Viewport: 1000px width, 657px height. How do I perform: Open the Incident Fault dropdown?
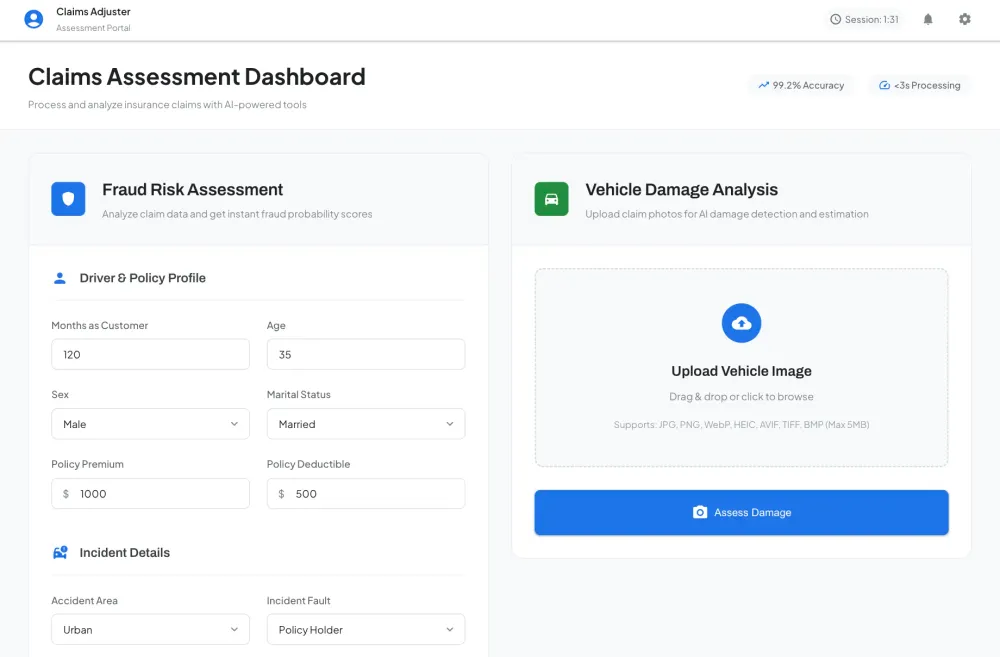(366, 630)
